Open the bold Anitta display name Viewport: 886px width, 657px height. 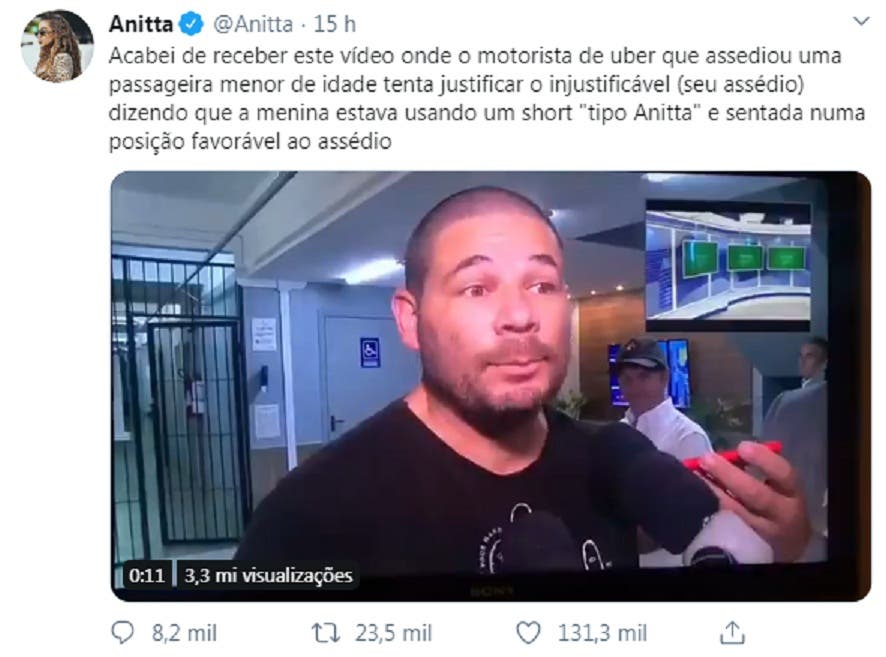pyautogui.click(x=141, y=24)
